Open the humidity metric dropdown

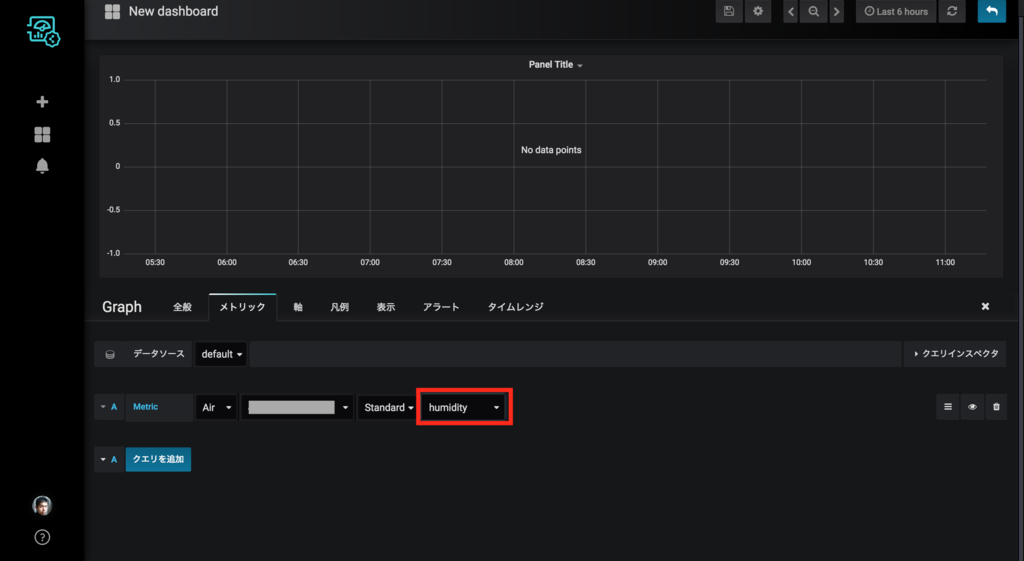click(x=464, y=407)
